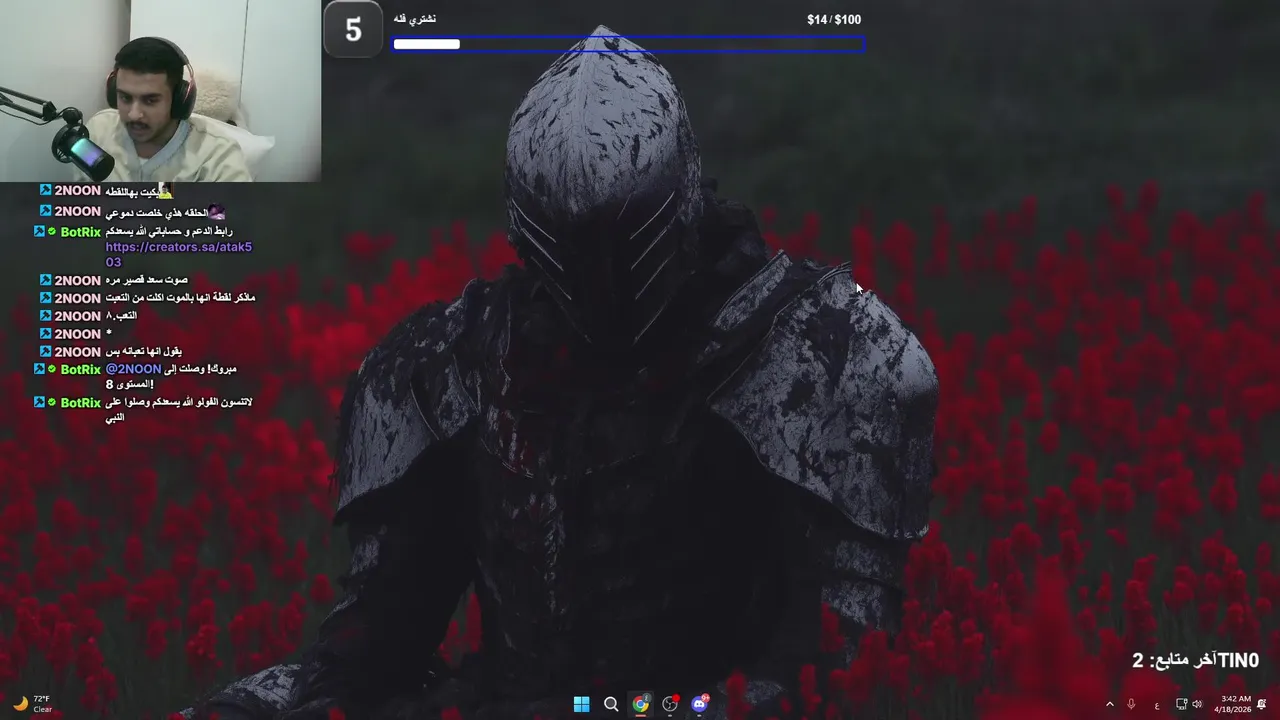Screen dimensions: 1280x720
Task: Click moderator badge beside التعب.٨ message
Action: pos(45,315)
